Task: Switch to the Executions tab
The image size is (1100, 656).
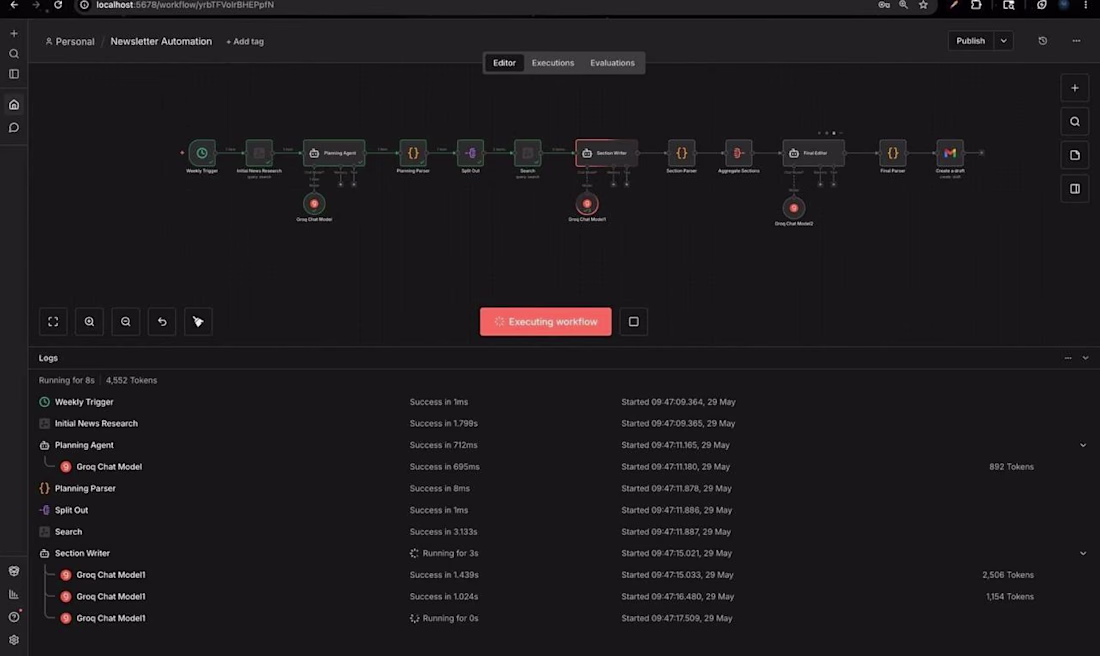Action: click(x=553, y=62)
